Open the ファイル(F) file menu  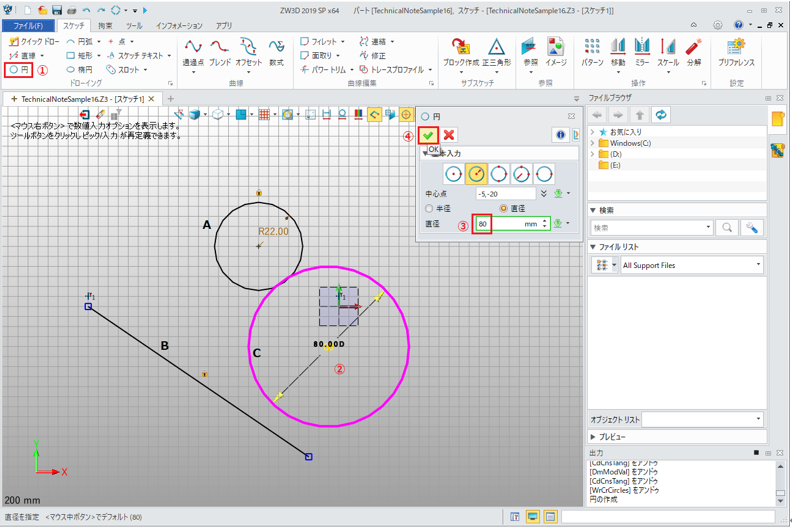28,26
